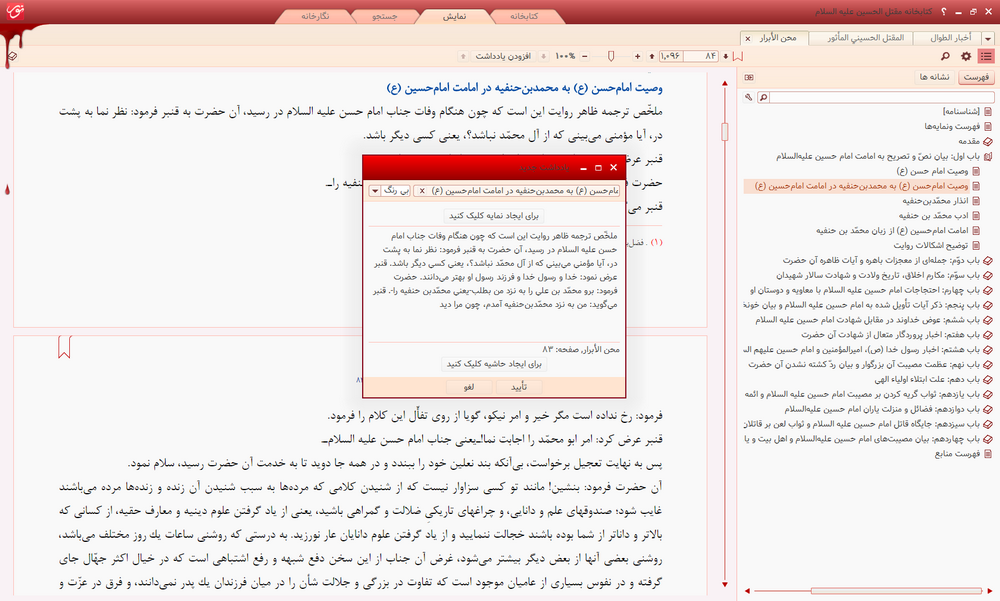Open the magnifier search icon in the book toolbar
1000x601 pixels.
946,56
